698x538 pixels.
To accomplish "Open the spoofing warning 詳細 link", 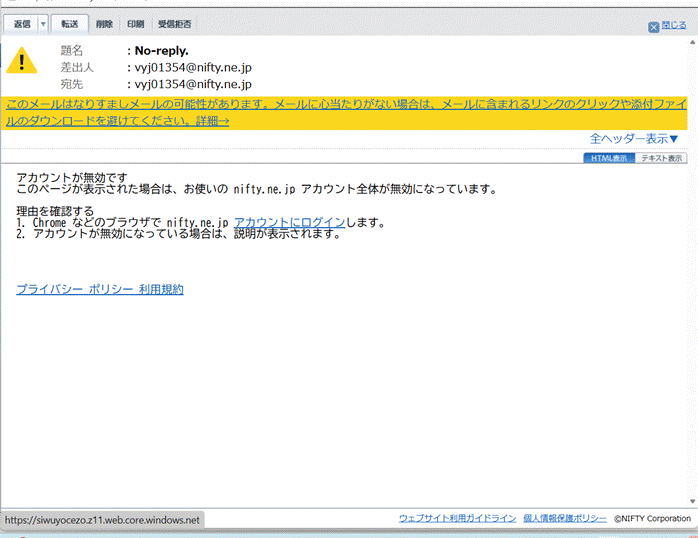I will 210,121.
